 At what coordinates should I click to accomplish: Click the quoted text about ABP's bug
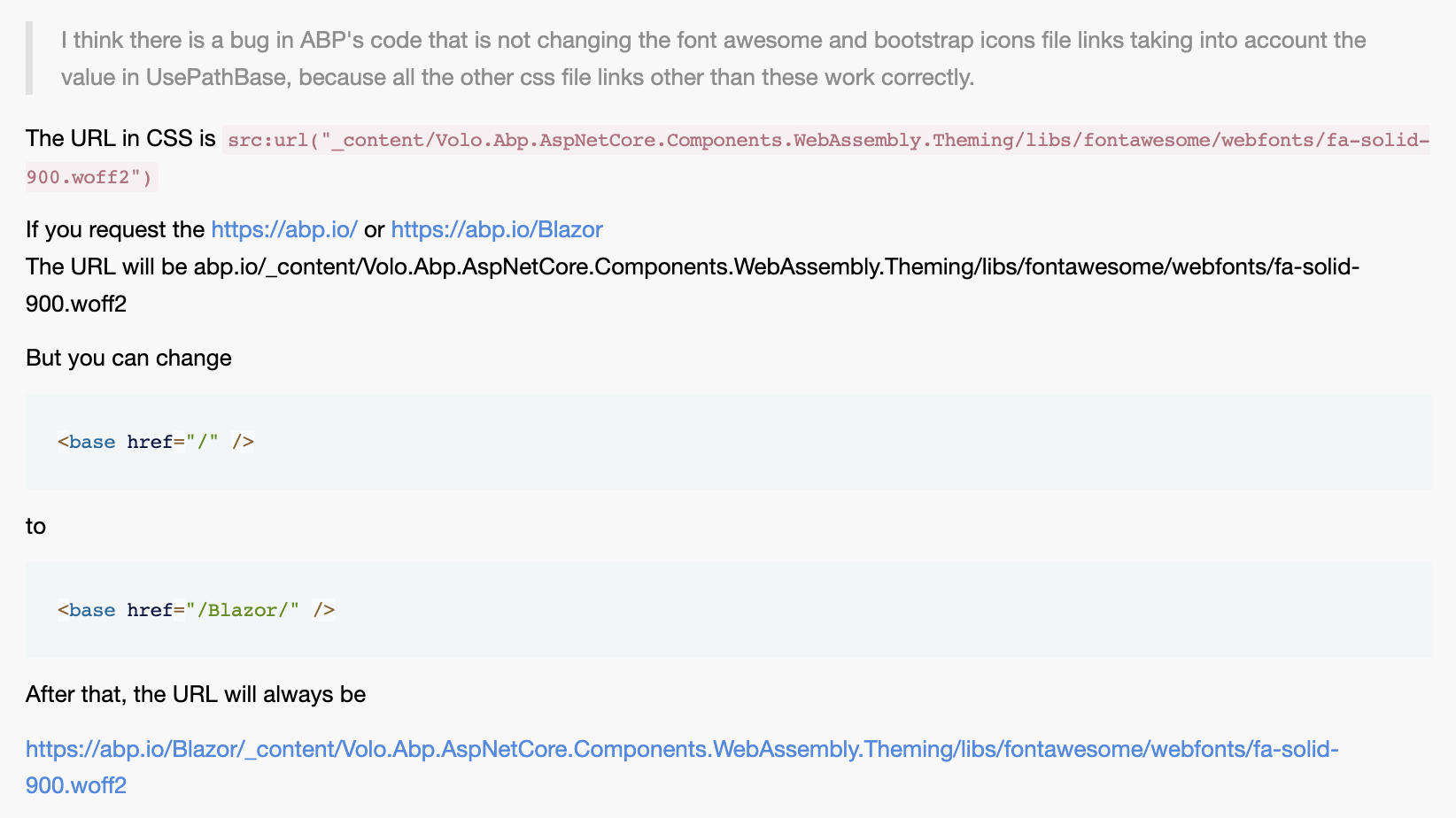click(x=713, y=58)
